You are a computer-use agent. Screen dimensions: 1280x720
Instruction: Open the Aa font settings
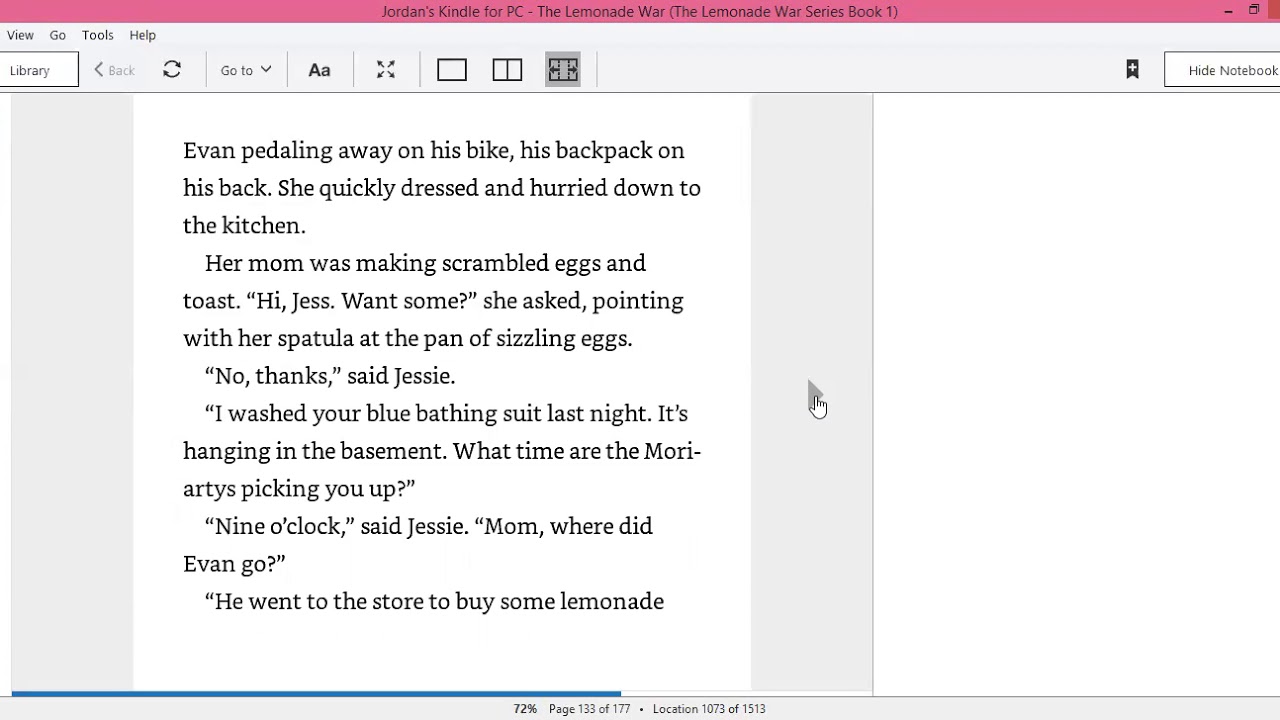(319, 70)
